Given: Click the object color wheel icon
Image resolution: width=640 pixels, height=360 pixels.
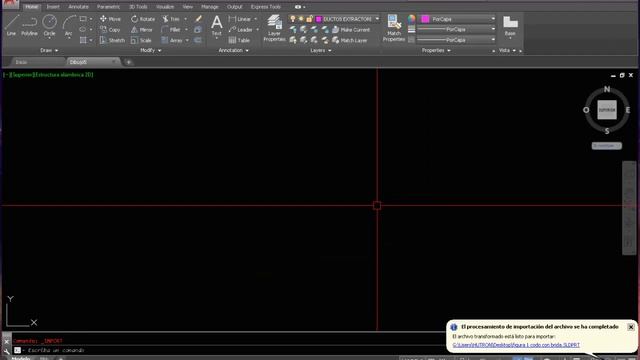Looking at the screenshot, I should 411,19.
